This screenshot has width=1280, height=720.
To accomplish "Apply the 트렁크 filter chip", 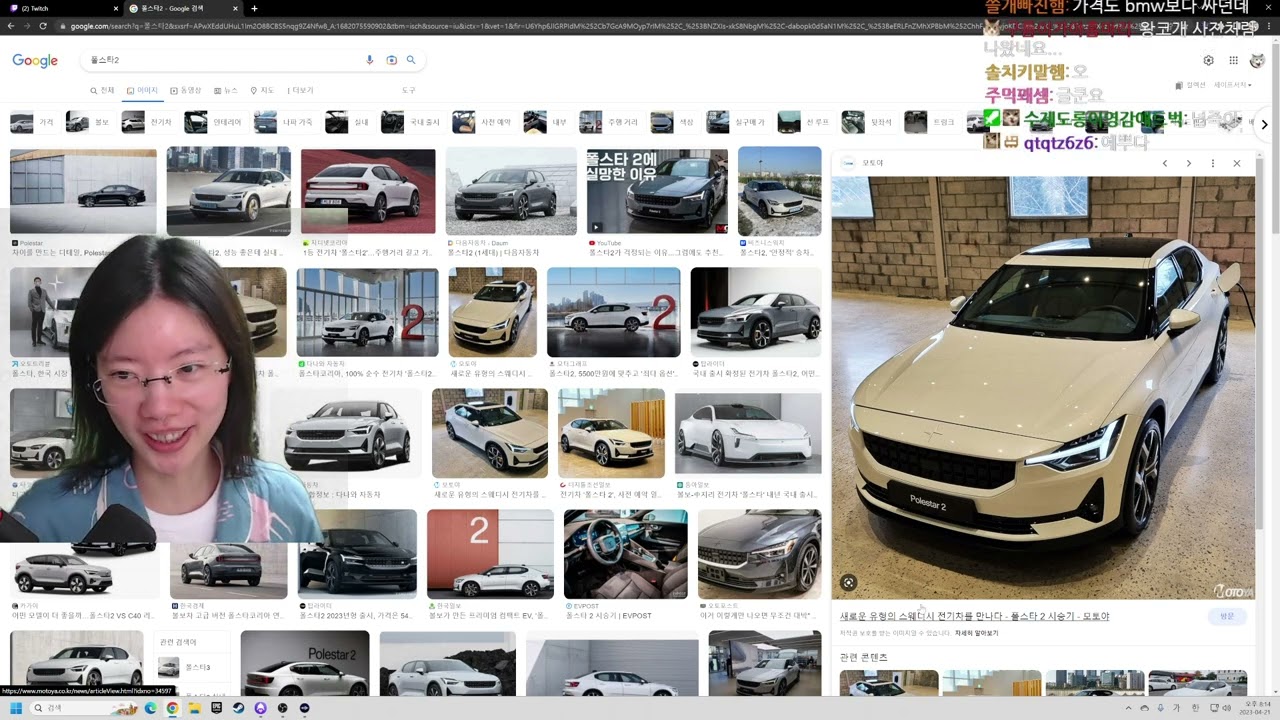I will click(931, 122).
